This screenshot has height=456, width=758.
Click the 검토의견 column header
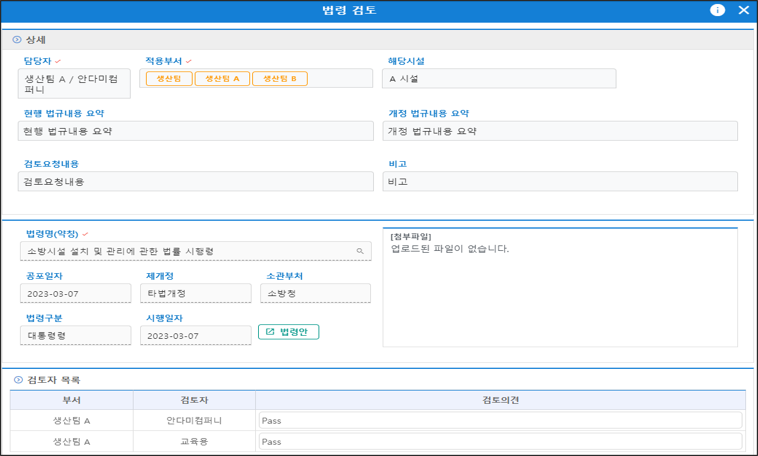(500, 400)
